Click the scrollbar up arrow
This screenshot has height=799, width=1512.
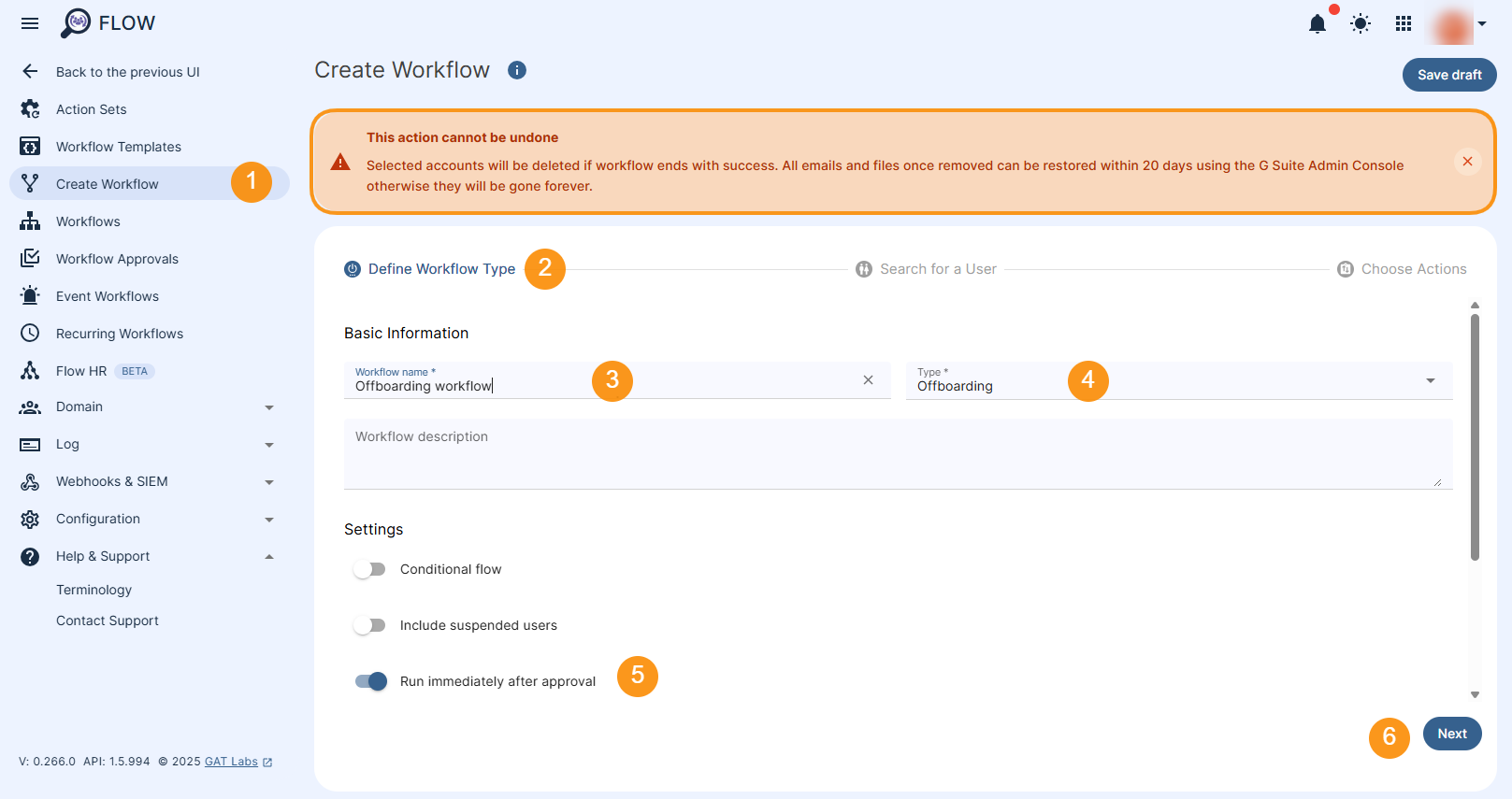(1475, 306)
